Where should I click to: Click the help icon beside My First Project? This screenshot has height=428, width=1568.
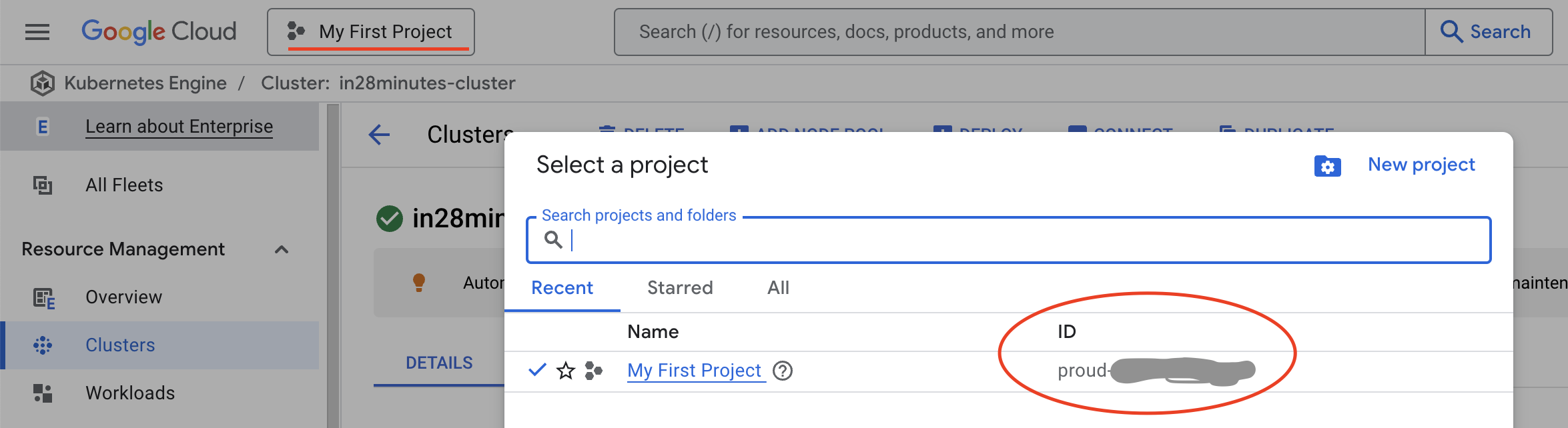783,371
